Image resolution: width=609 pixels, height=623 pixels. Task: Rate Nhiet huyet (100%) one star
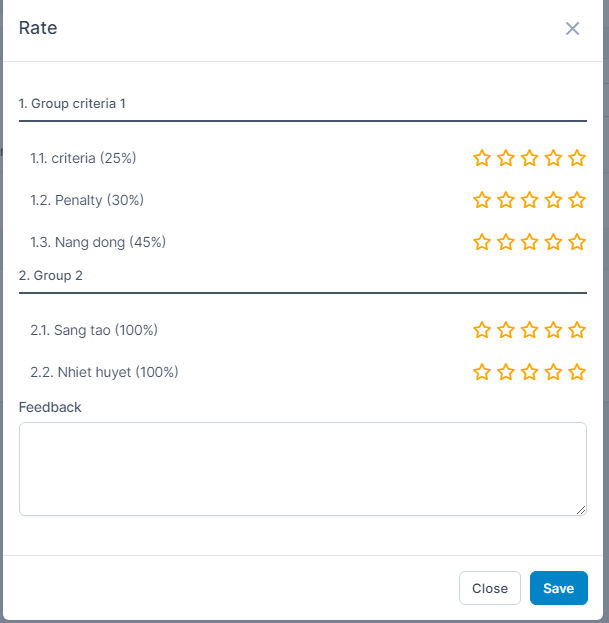[x=482, y=372]
